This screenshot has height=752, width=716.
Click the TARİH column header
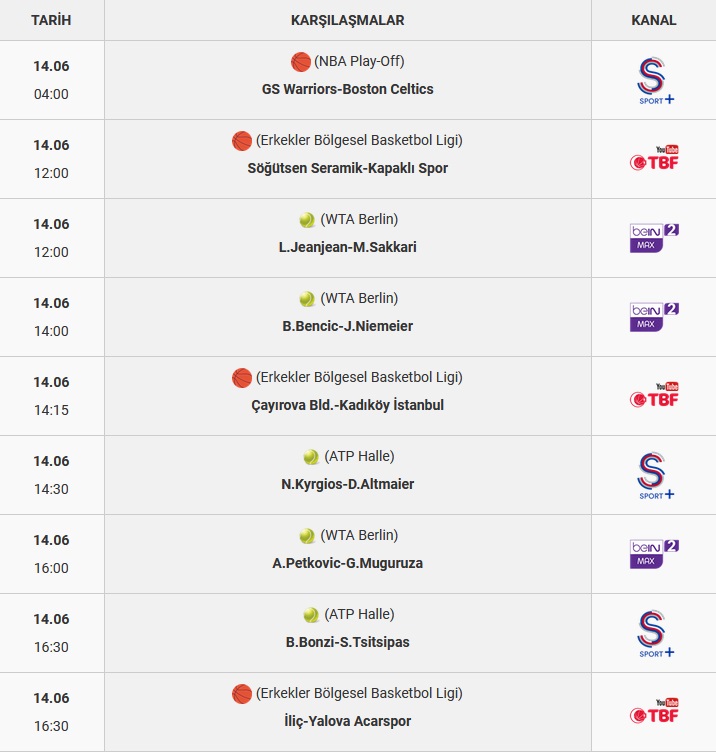point(51,20)
